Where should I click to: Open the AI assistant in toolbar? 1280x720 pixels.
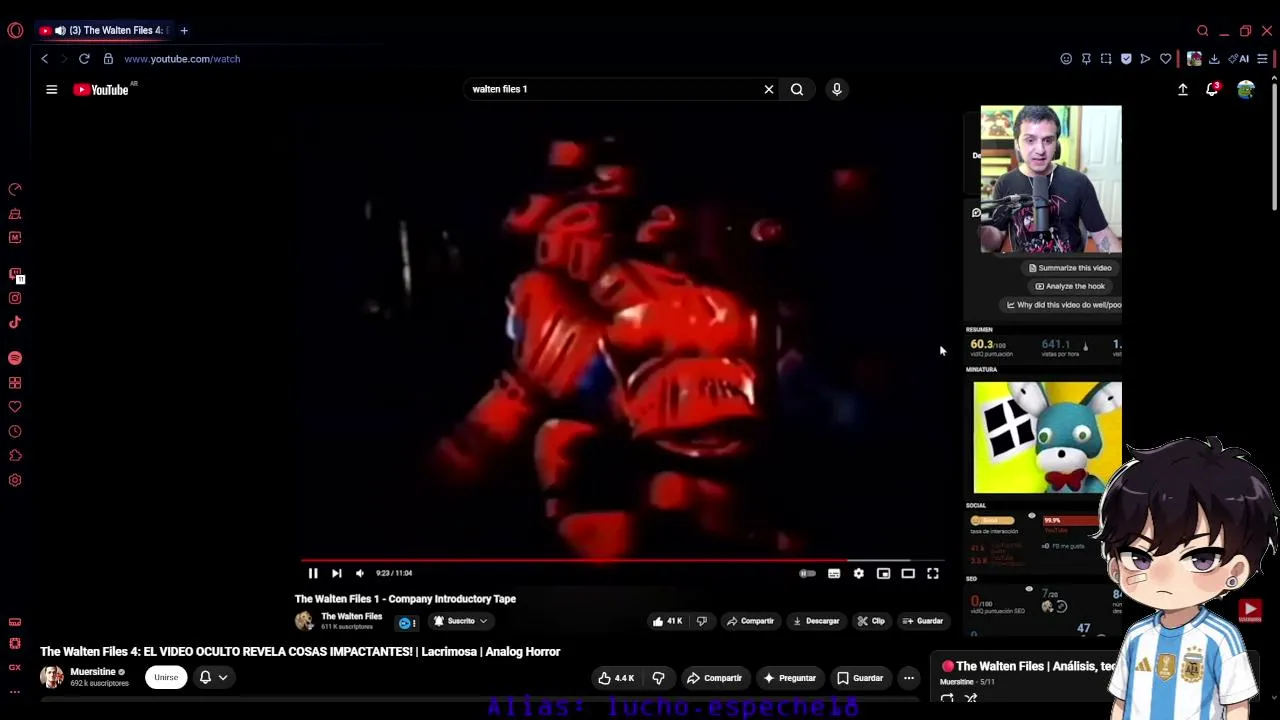click(1238, 59)
